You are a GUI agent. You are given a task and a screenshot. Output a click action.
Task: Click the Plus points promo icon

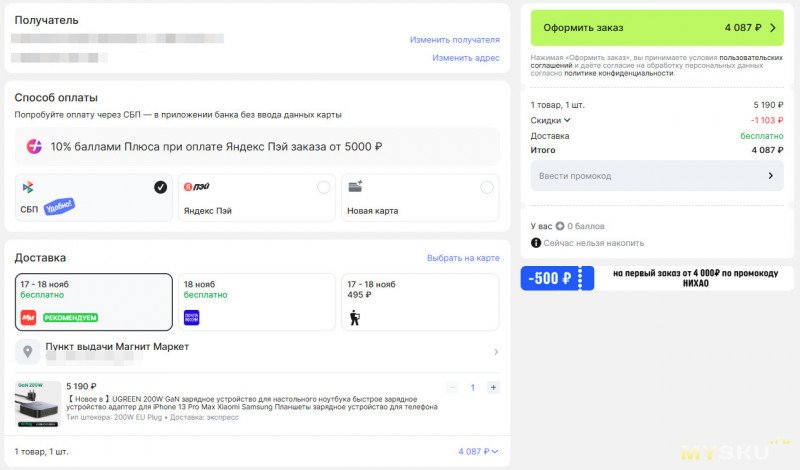(35, 146)
